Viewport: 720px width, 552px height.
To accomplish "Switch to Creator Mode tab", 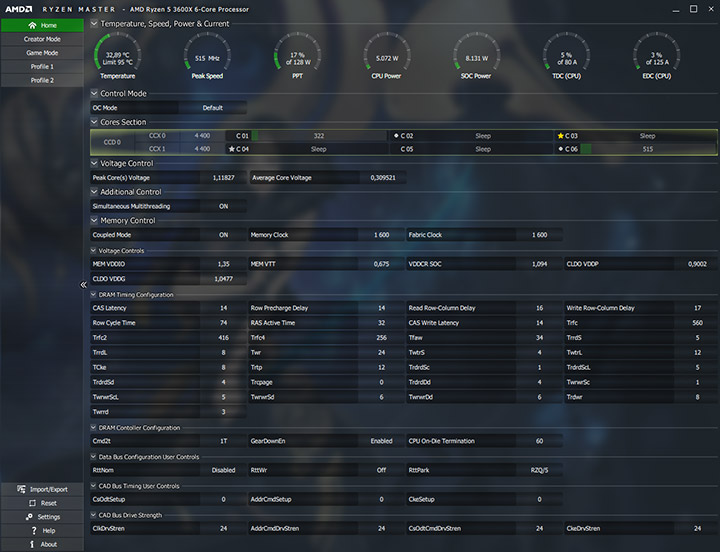I will (x=42, y=39).
